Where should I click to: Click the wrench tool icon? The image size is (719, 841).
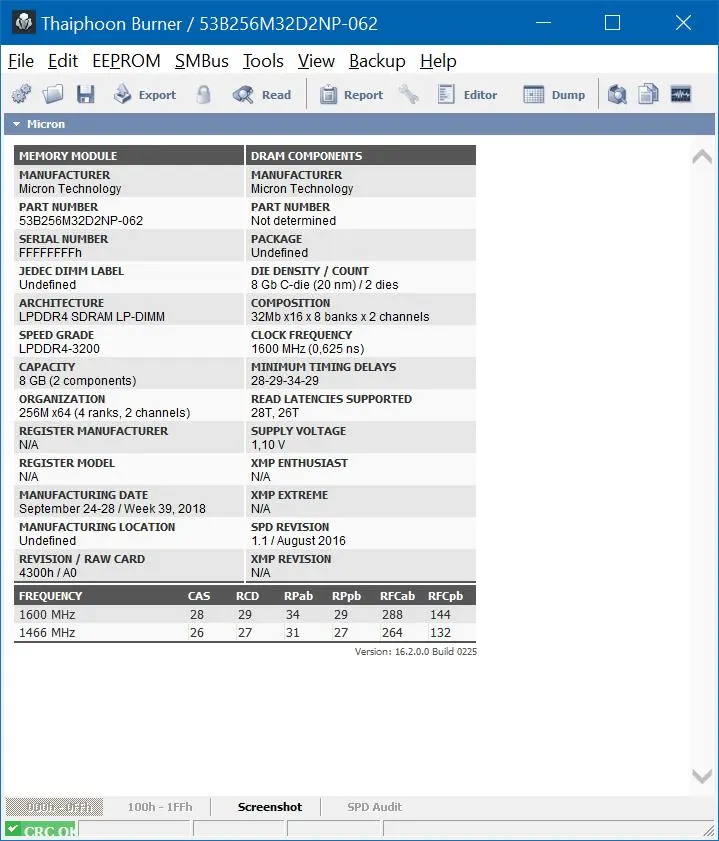[x=409, y=95]
